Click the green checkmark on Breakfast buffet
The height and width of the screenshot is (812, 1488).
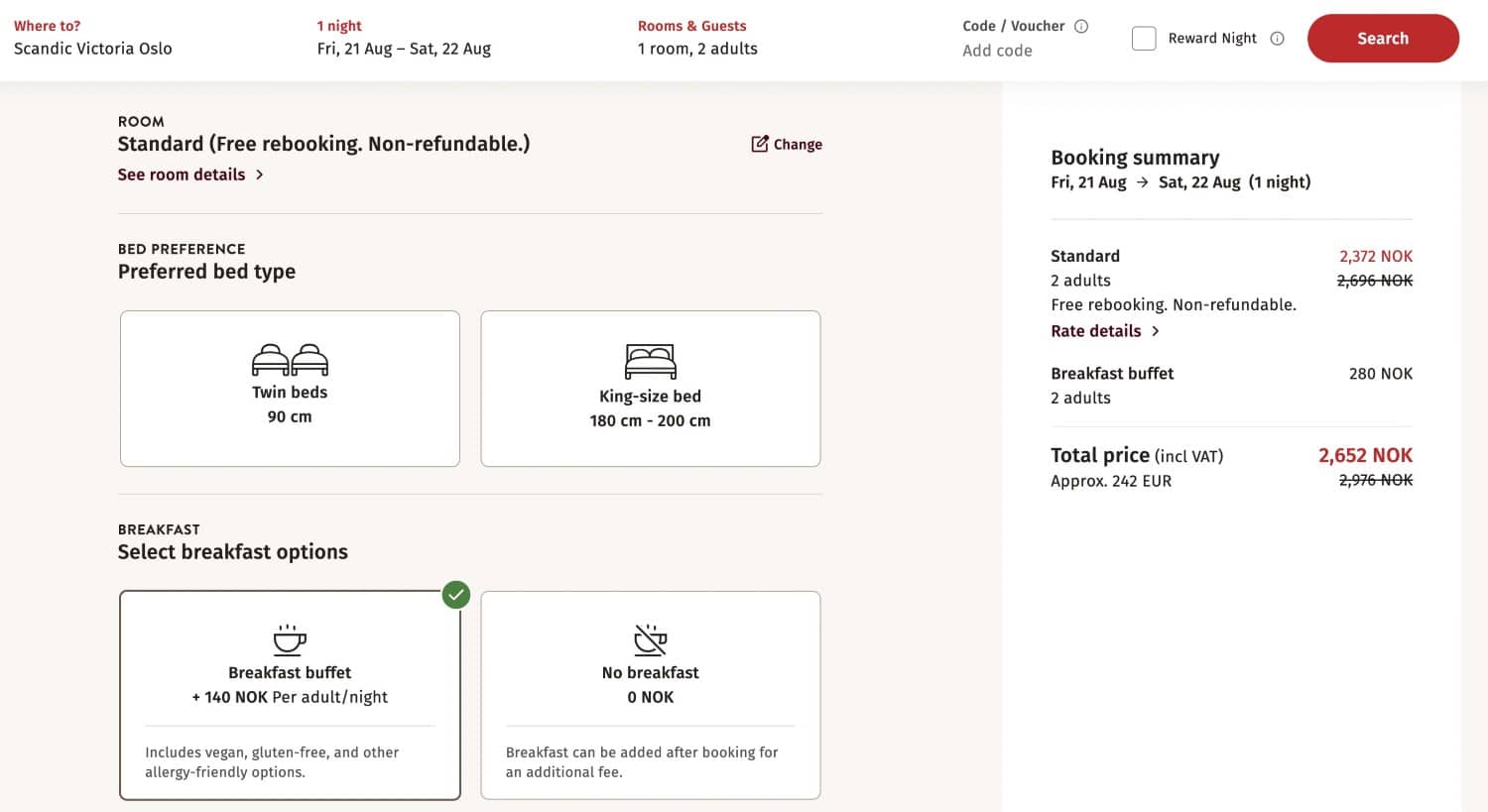[456, 595]
